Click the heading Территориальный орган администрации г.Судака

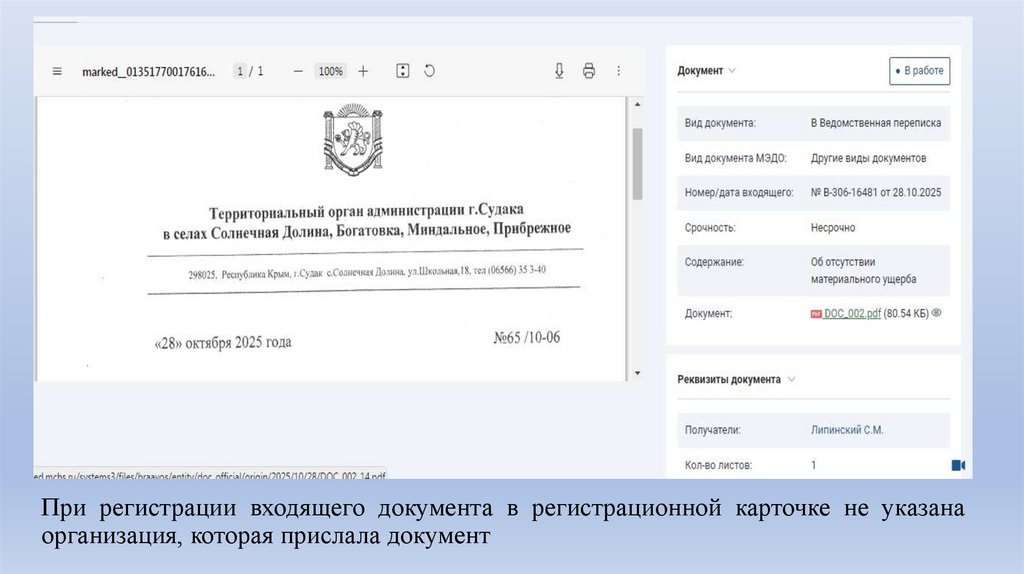[366, 212]
